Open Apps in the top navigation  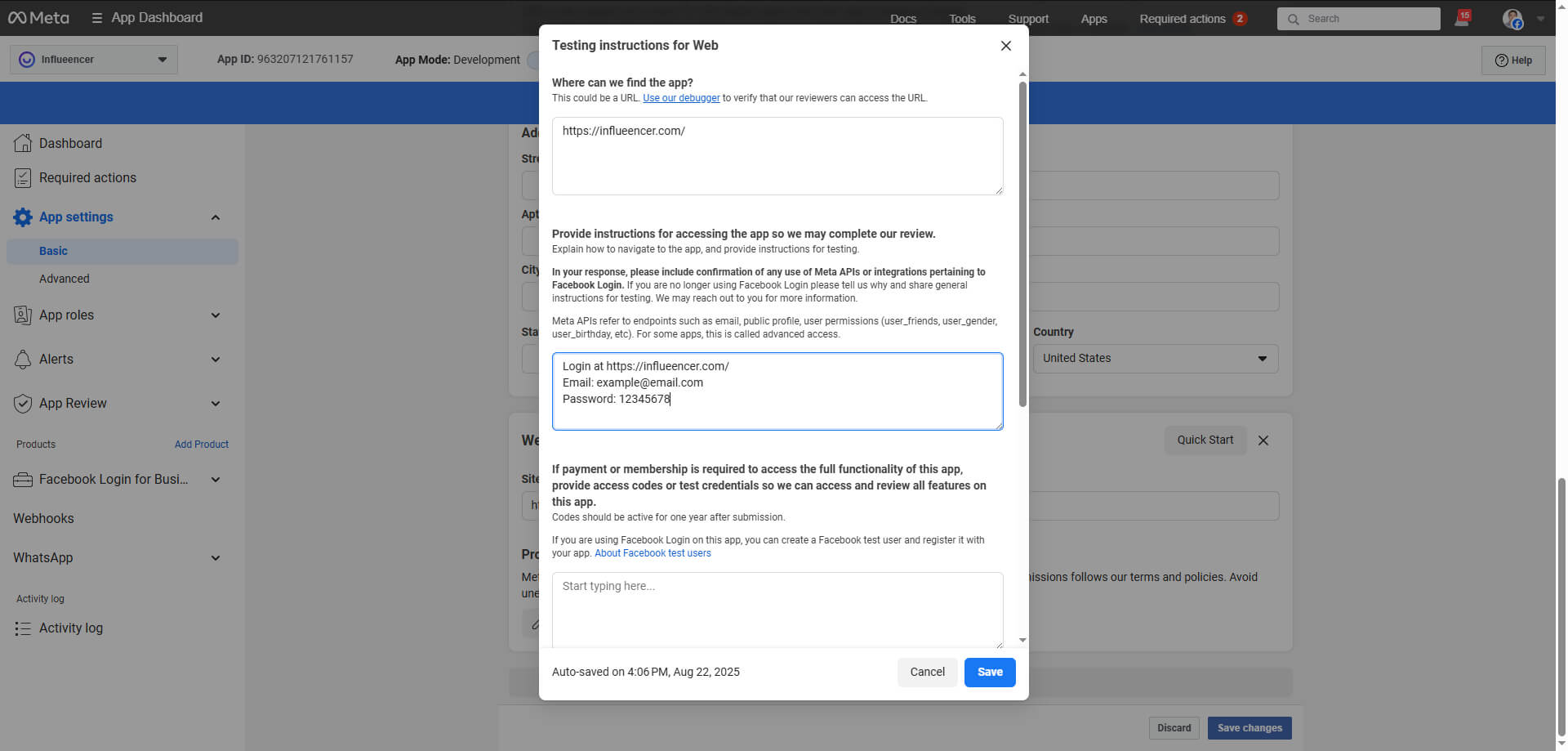1094,19
